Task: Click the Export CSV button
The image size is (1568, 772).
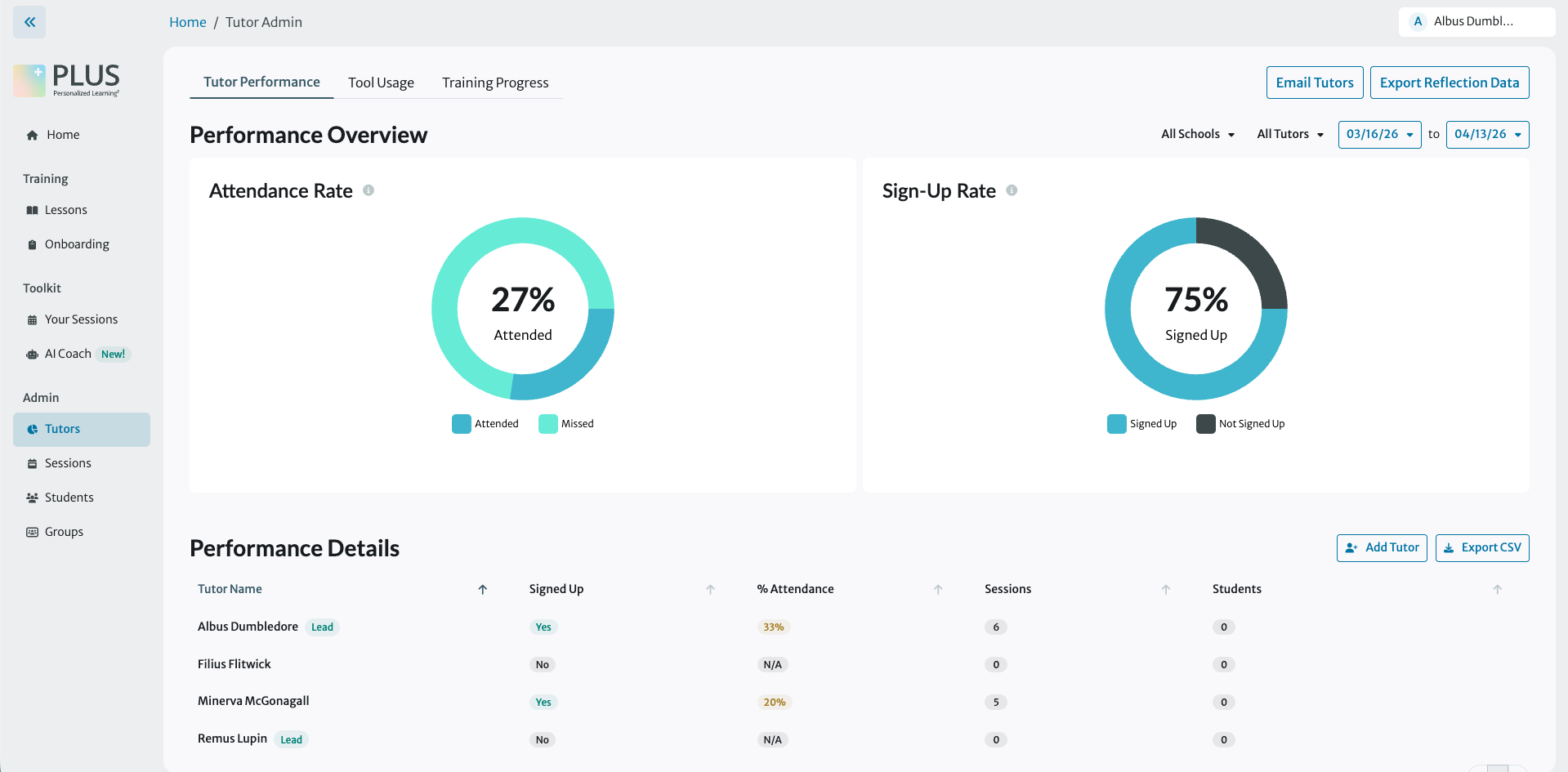Action: (x=1482, y=548)
